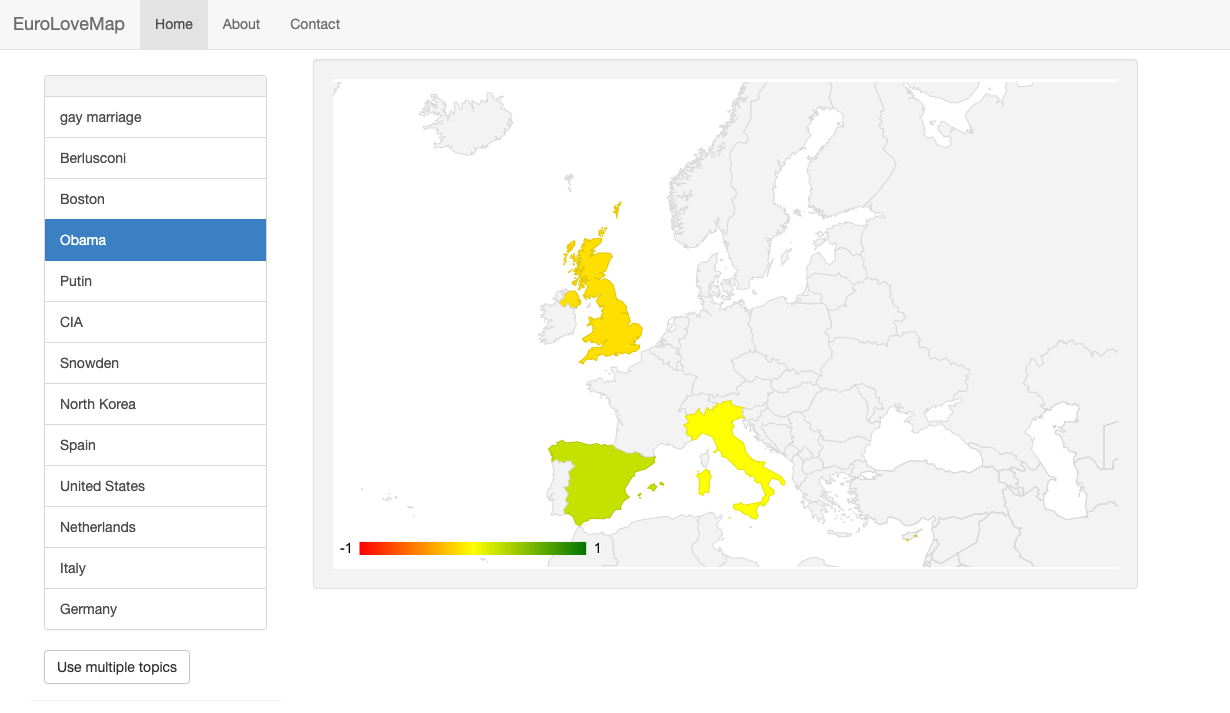Click the red-to-green sentiment gradient legend
The height and width of the screenshot is (713, 1230).
[472, 548]
